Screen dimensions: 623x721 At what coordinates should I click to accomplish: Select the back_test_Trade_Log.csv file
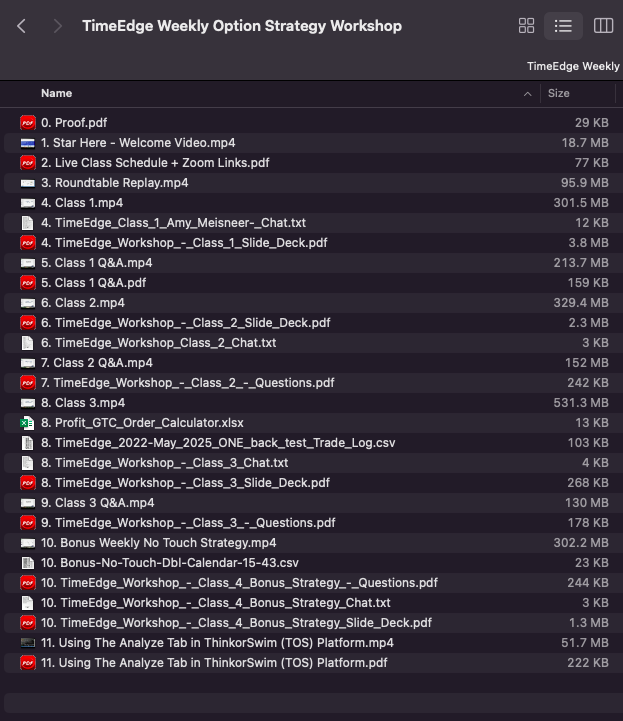(189, 443)
